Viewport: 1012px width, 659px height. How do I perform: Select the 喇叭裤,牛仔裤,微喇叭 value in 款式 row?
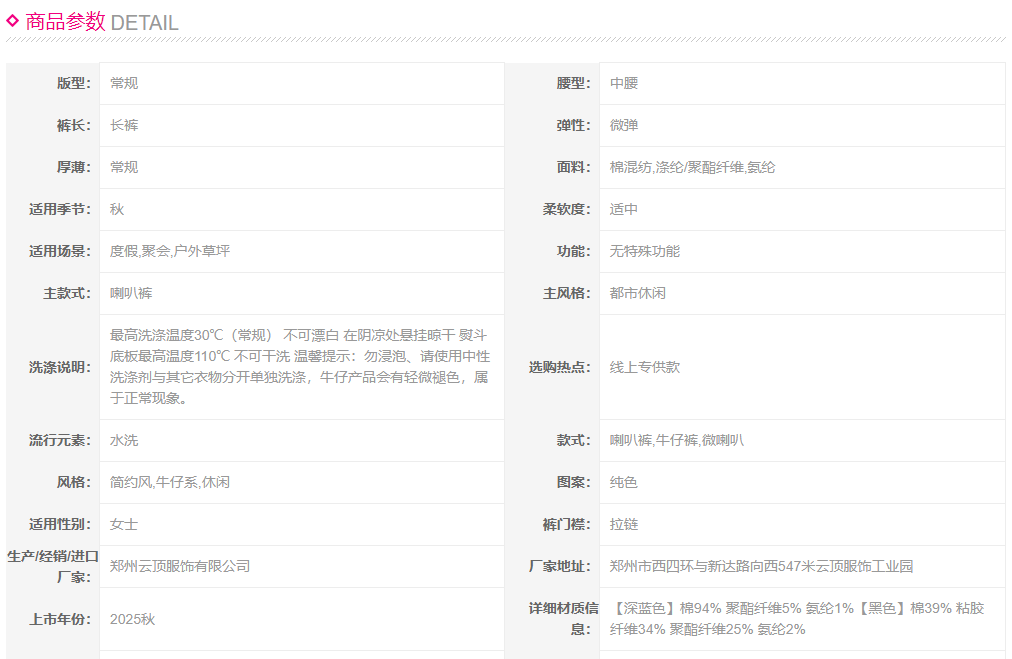tap(677, 440)
